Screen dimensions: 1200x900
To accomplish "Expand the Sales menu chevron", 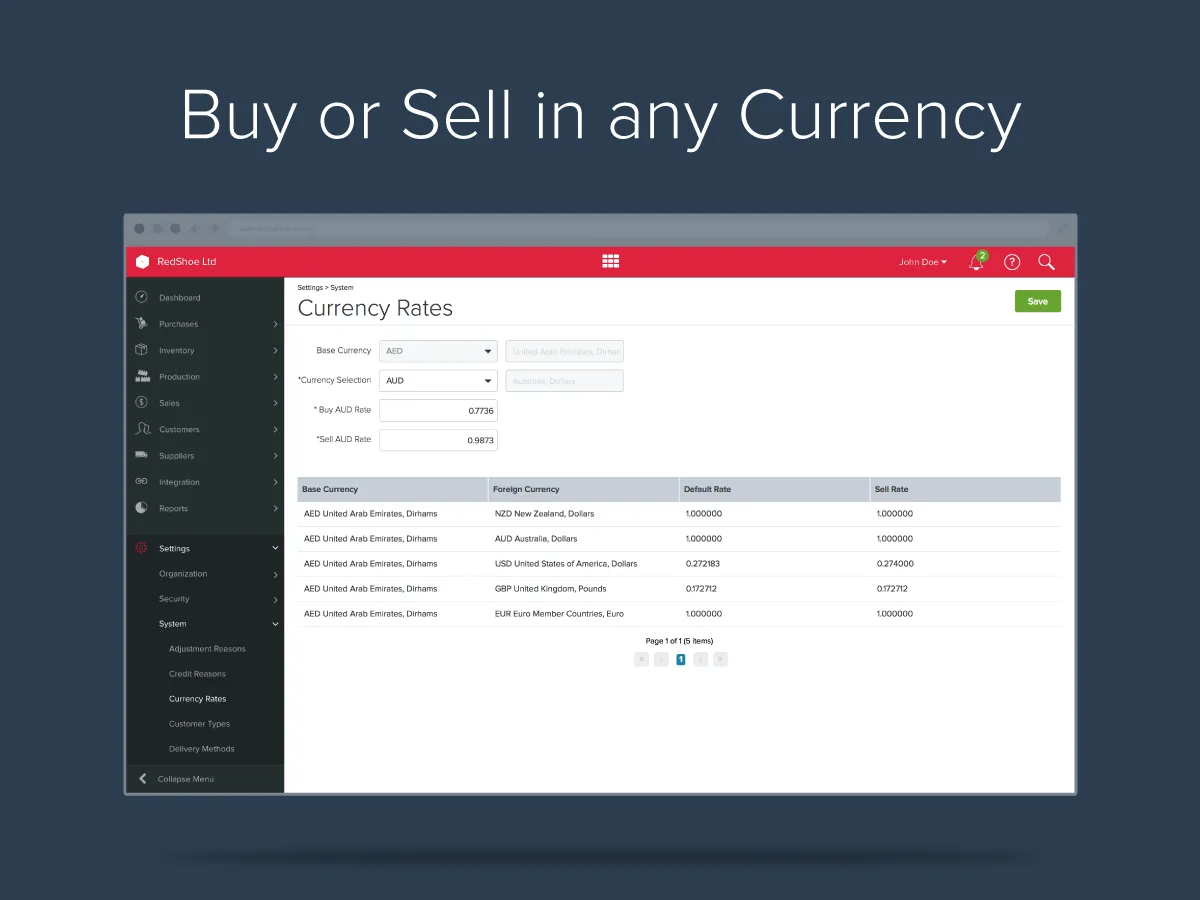I will tap(275, 403).
